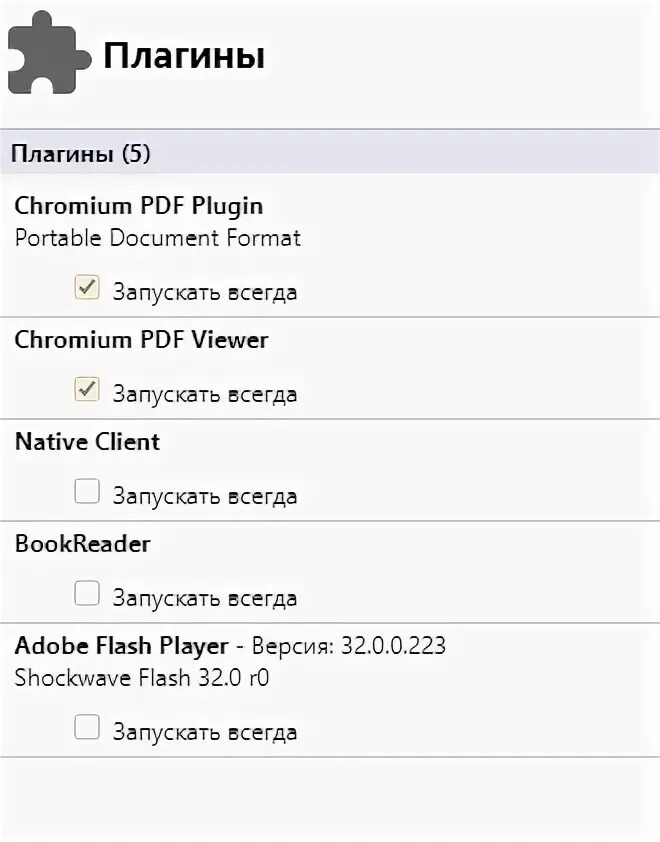Screen dimensions: 660x842
Task: Click the puzzle piece plugins icon
Action: pyautogui.click(x=46, y=55)
